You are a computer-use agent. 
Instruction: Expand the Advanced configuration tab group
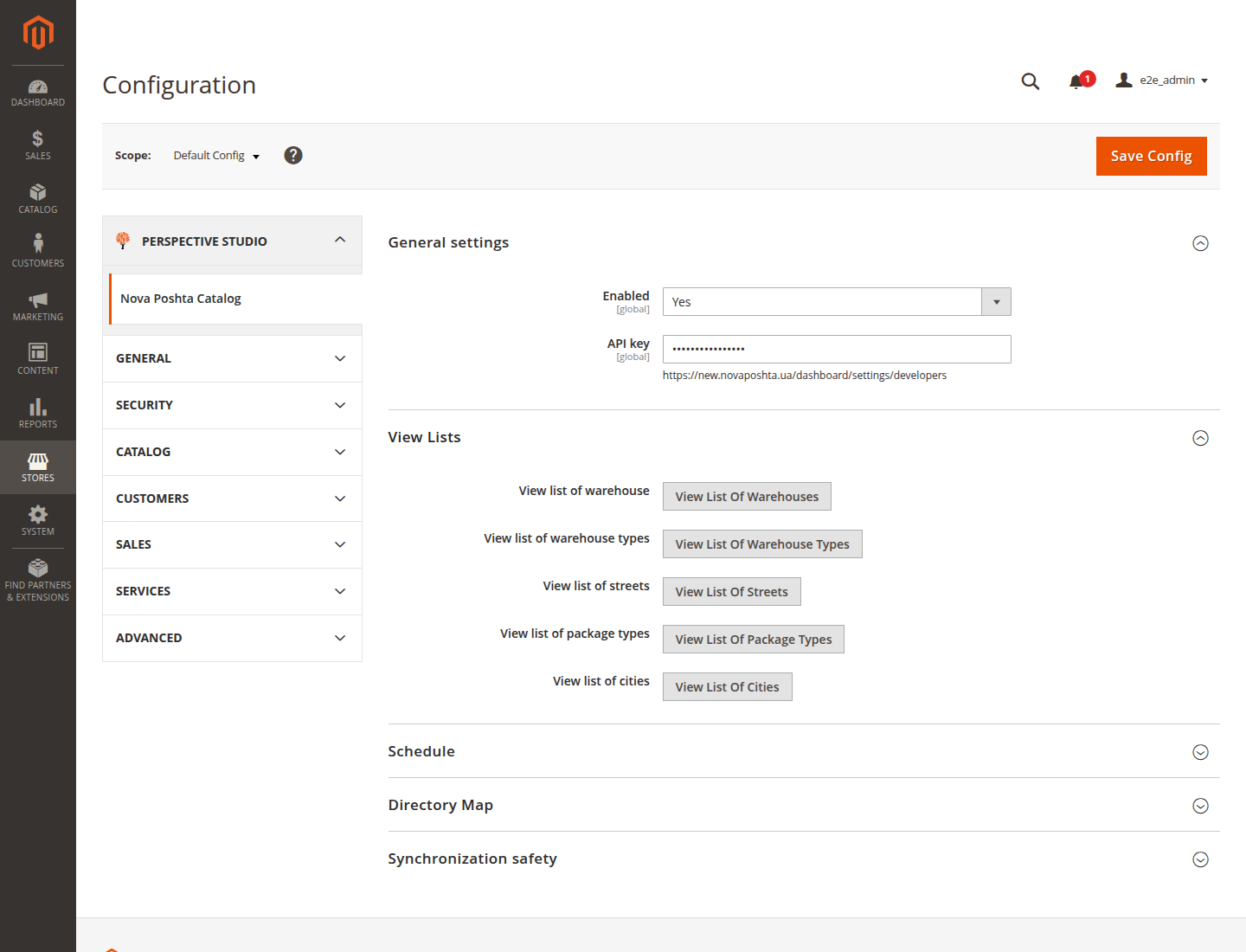[x=232, y=638]
